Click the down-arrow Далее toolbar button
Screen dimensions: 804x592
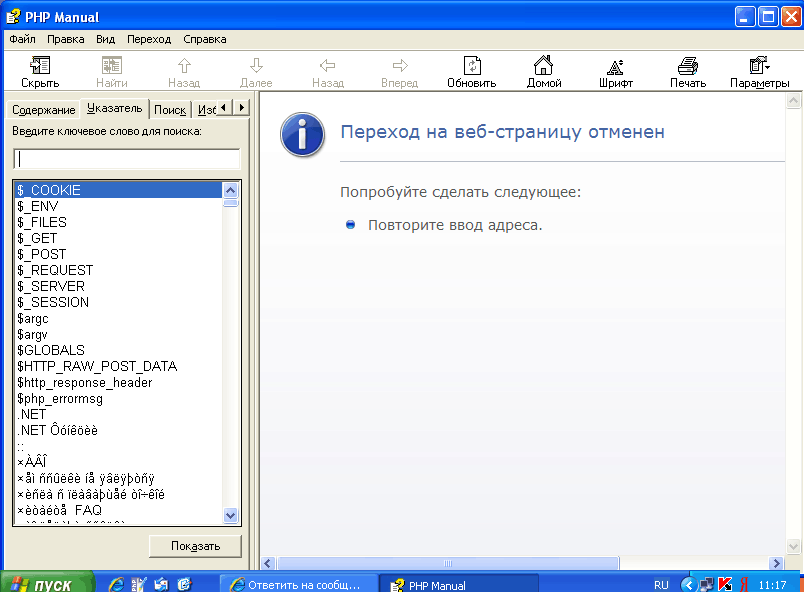[x=256, y=72]
